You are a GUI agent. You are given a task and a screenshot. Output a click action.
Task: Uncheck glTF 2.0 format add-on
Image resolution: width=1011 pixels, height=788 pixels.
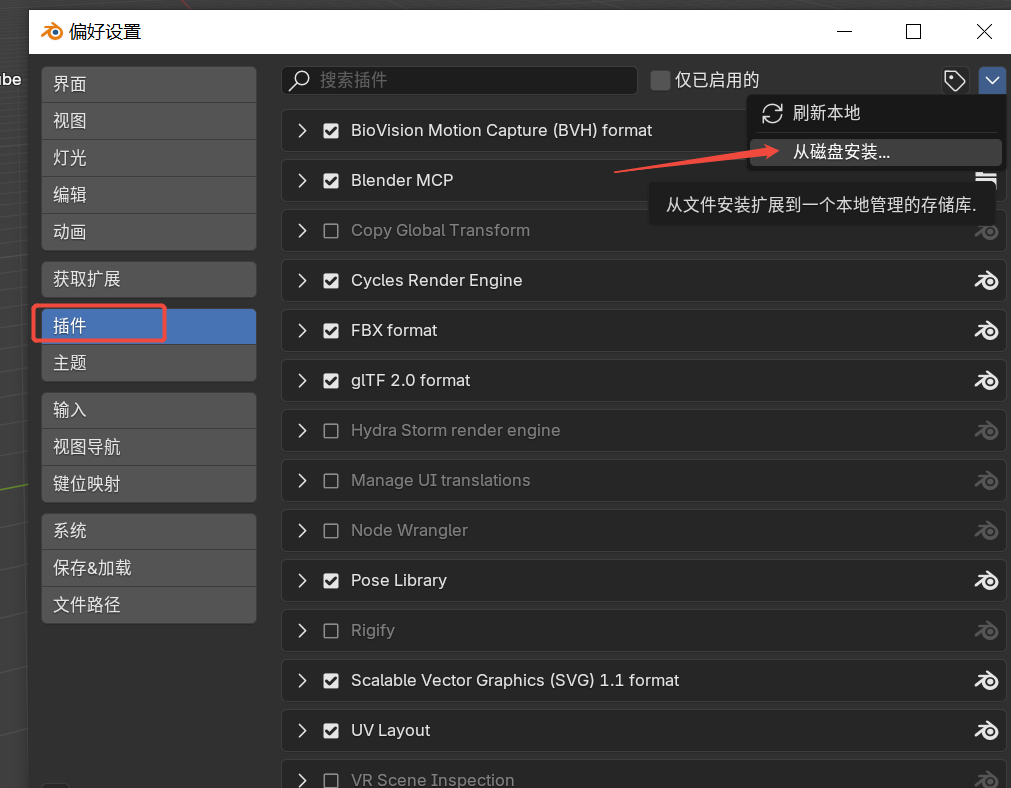(331, 380)
